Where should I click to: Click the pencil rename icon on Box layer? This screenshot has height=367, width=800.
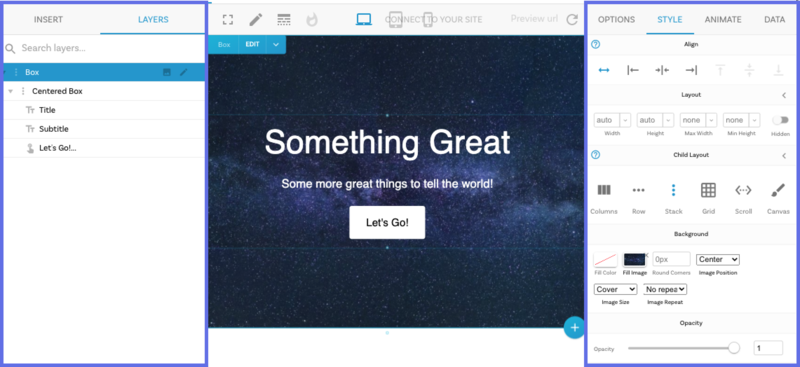pyautogui.click(x=184, y=72)
